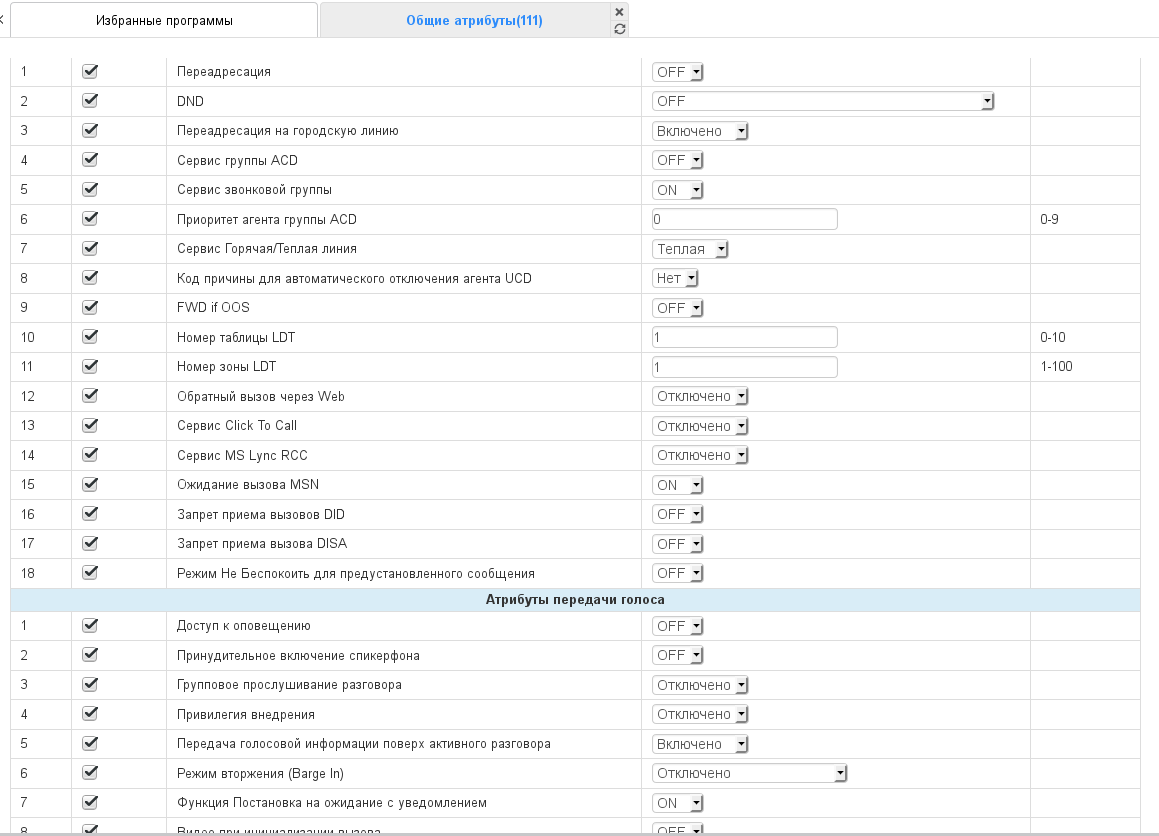Select the Общие атрибуты(111) tab

(474, 20)
